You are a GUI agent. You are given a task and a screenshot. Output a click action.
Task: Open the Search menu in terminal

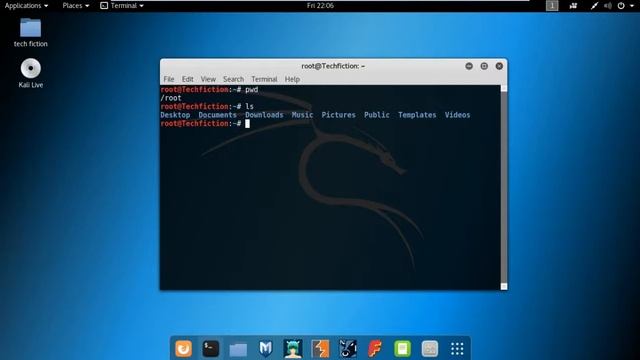pos(233,79)
